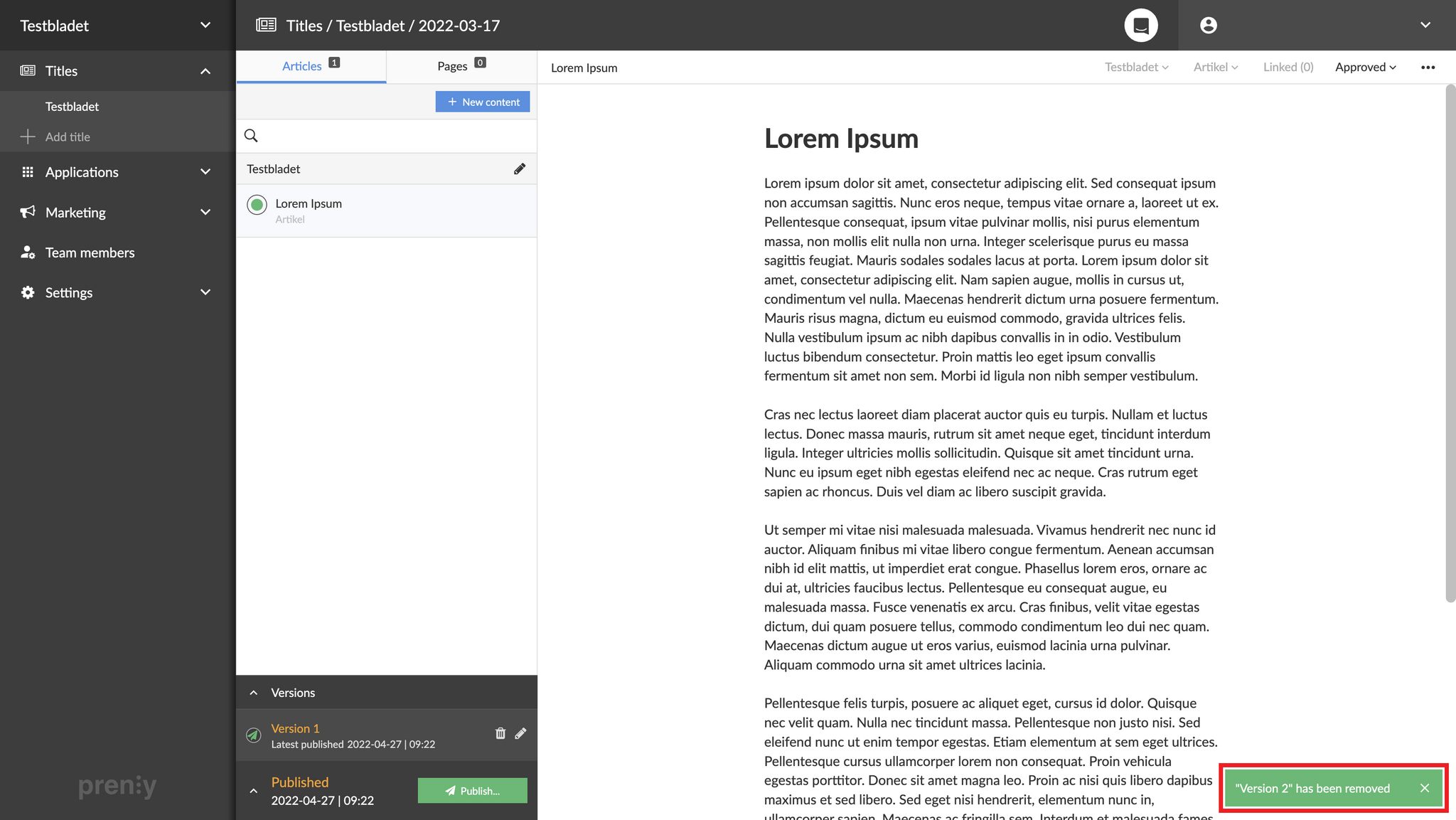The height and width of the screenshot is (820, 1456).
Task: Click the Team members sidebar item
Action: point(90,252)
